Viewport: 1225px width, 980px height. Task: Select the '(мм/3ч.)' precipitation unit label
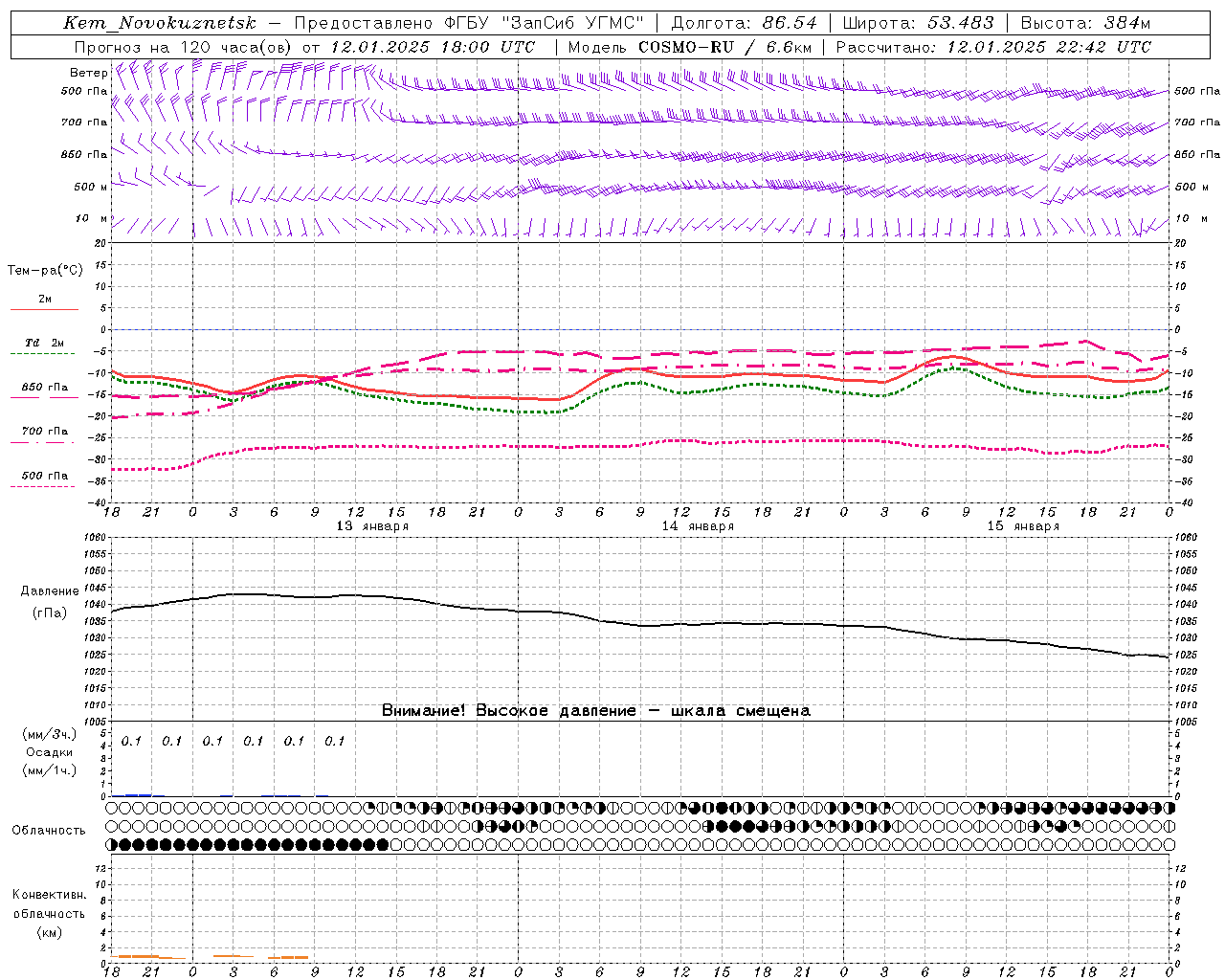[50, 734]
